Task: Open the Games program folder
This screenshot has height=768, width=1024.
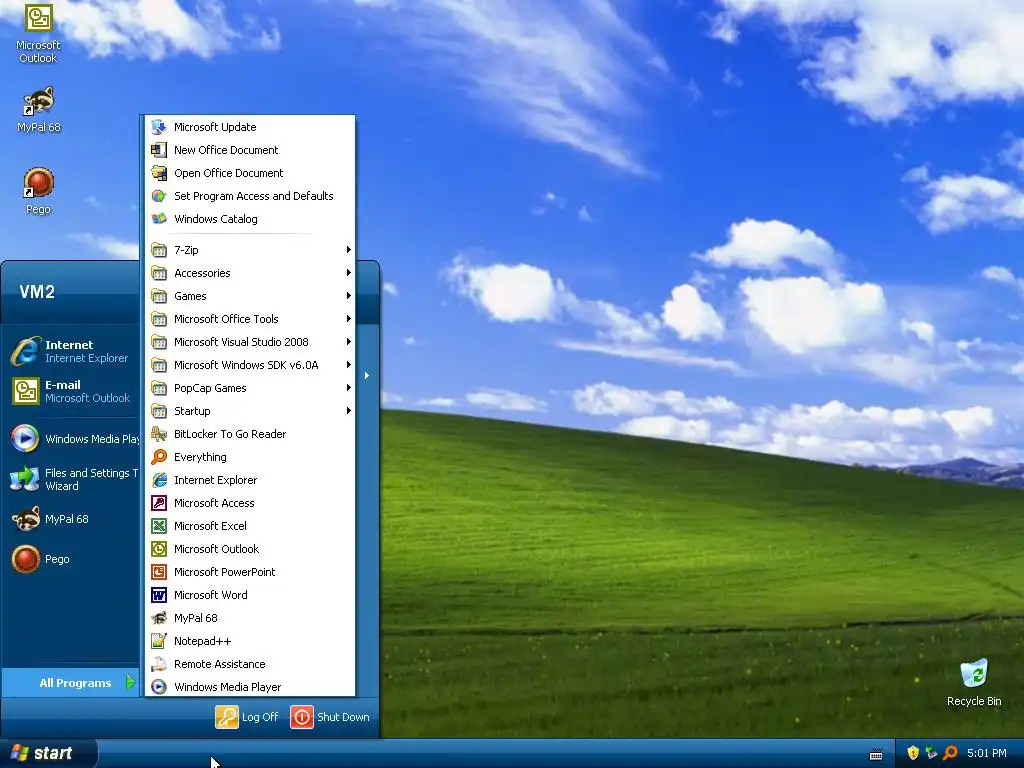Action: click(250, 296)
